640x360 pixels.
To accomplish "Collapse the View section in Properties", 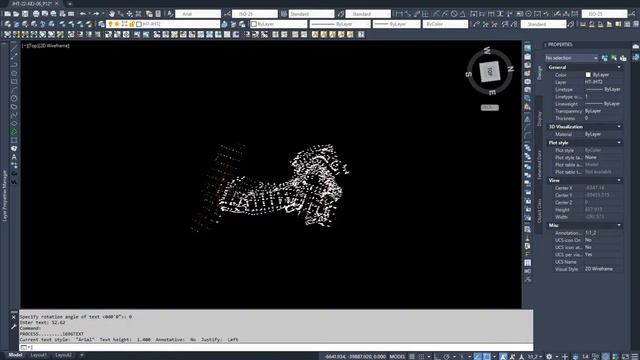I will pos(619,180).
